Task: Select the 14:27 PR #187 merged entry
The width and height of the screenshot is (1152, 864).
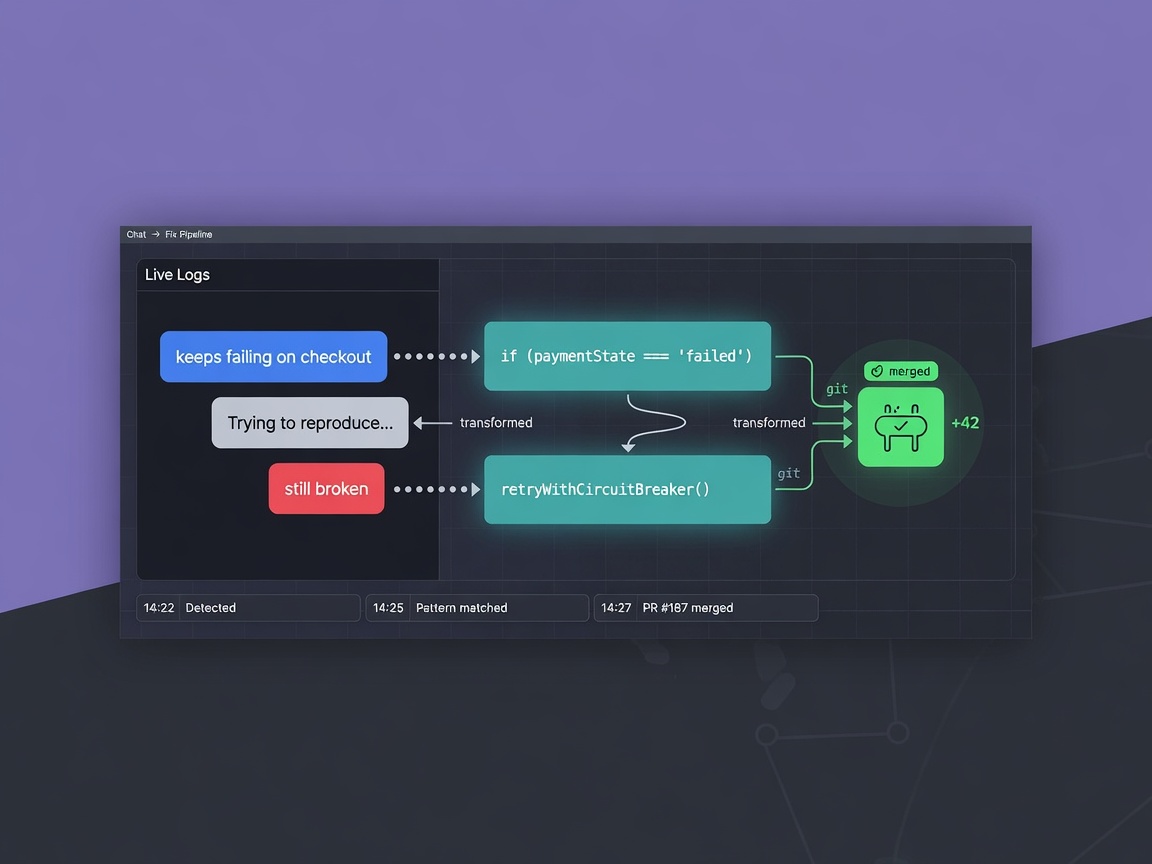Action: coord(706,608)
